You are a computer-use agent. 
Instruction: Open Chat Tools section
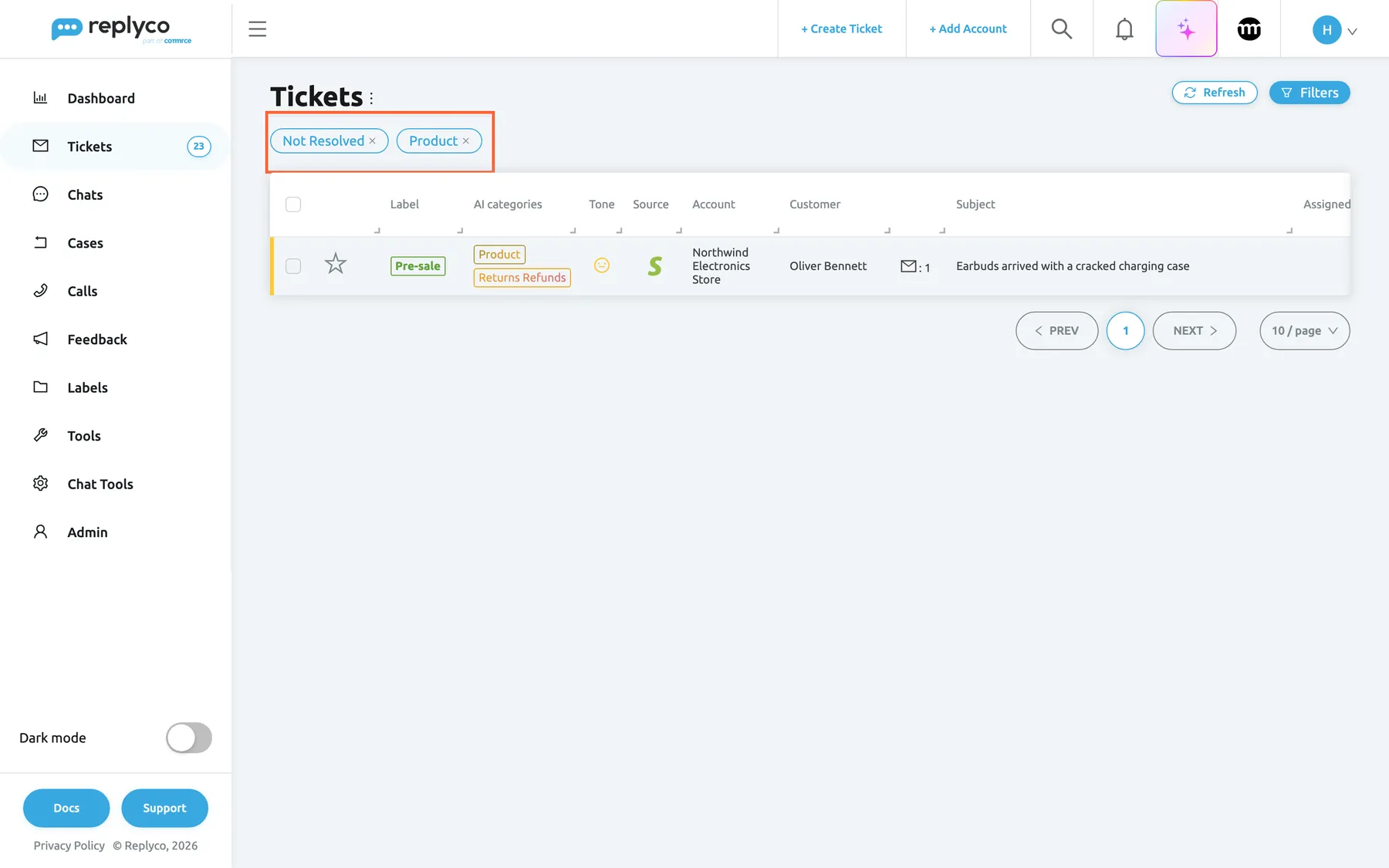tap(100, 484)
